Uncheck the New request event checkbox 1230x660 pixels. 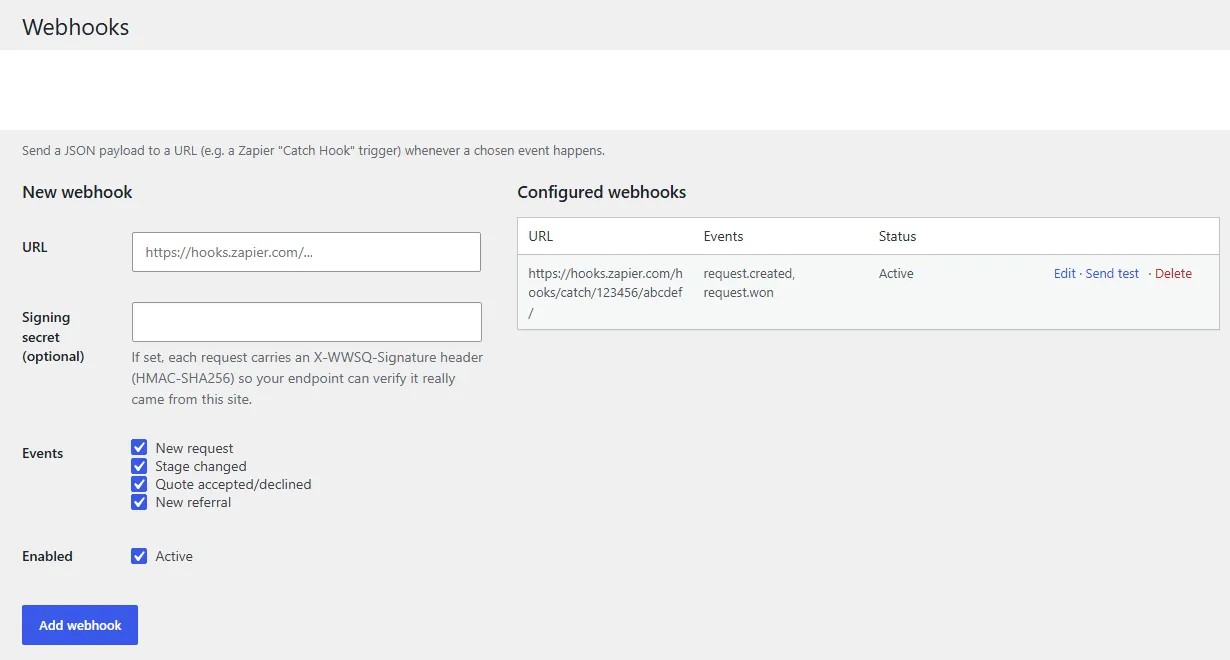point(139,448)
